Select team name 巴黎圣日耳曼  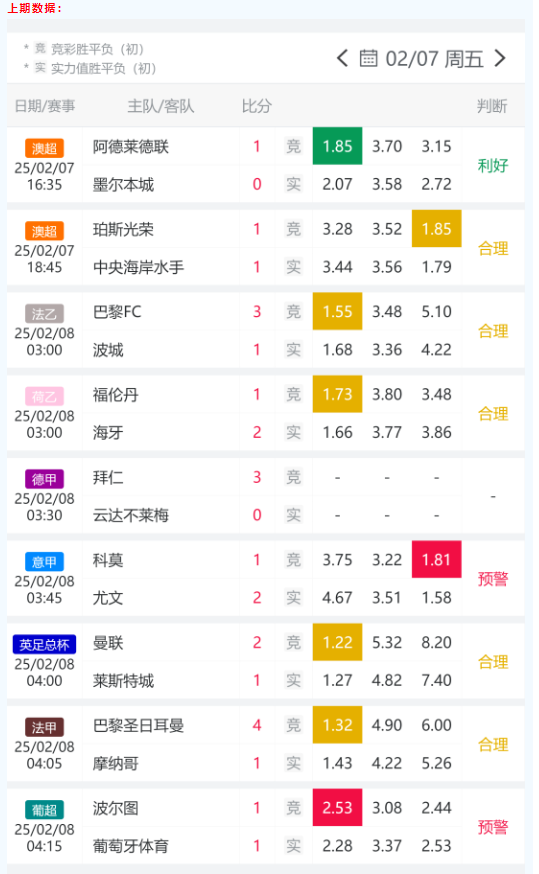tap(138, 725)
